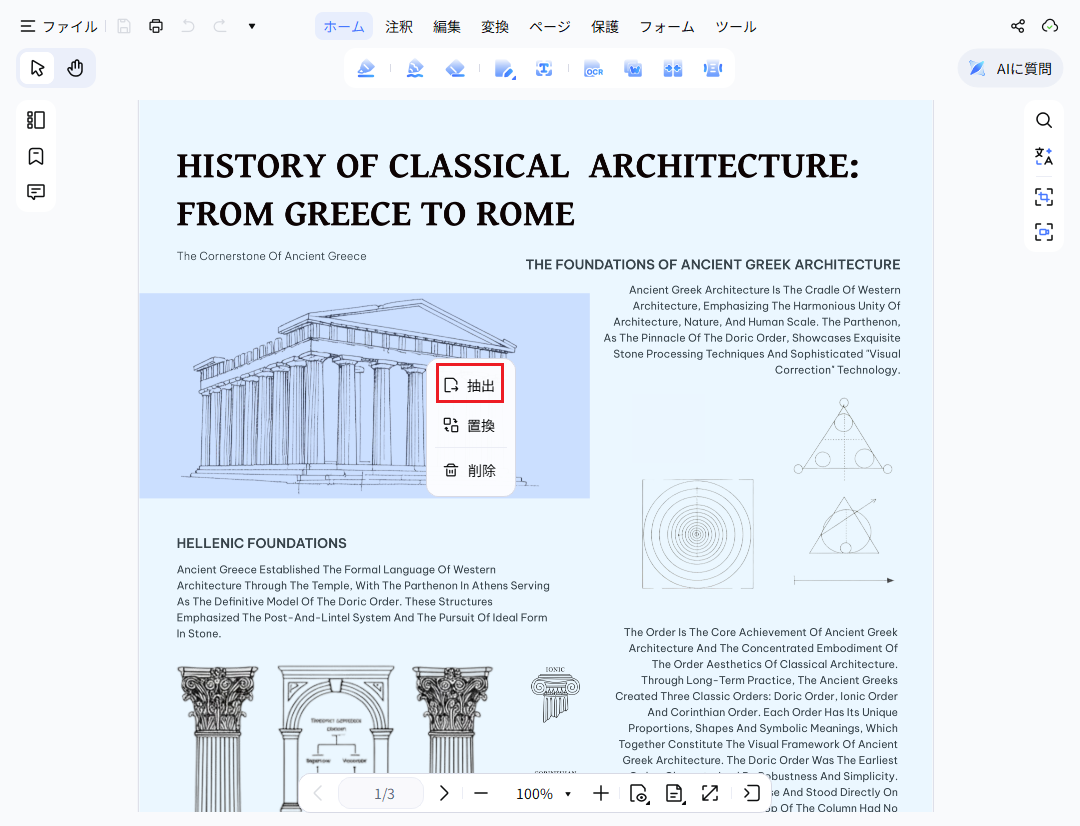Viewport: 1080px width, 826px height.
Task: Open the reading view mode options
Action: pyautogui.click(x=638, y=794)
